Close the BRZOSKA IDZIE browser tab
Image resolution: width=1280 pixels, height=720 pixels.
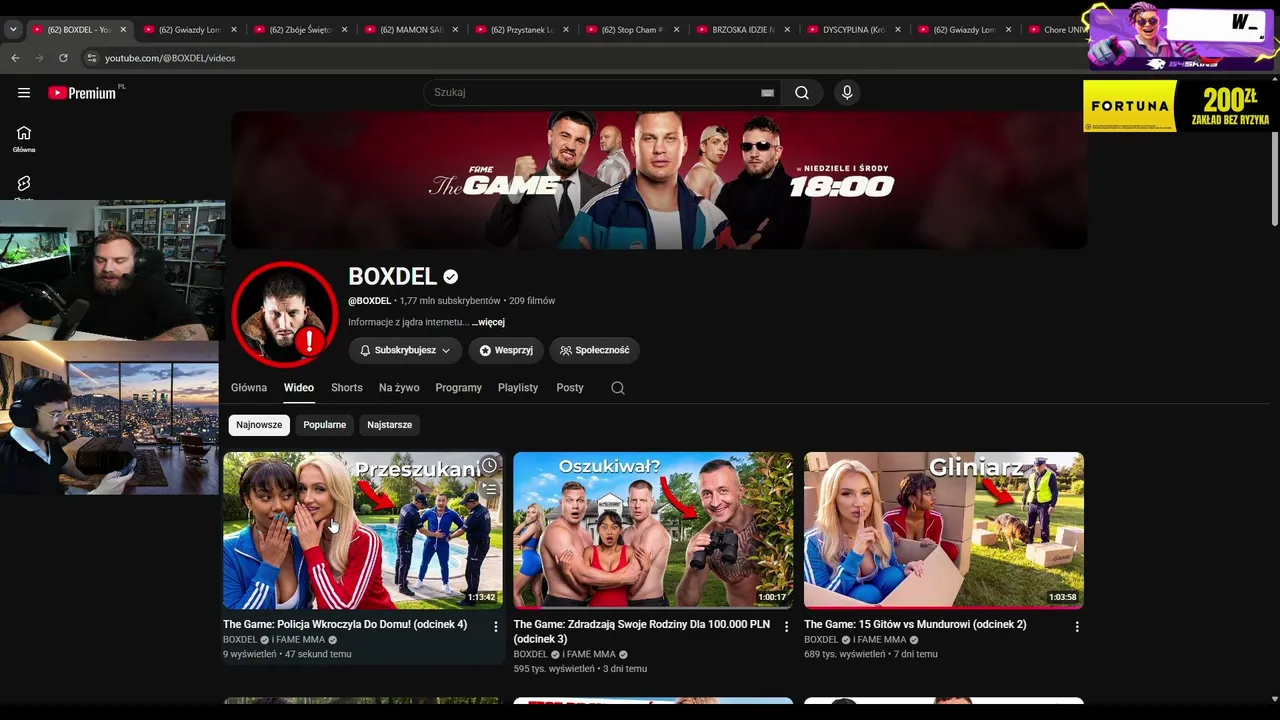pos(787,30)
